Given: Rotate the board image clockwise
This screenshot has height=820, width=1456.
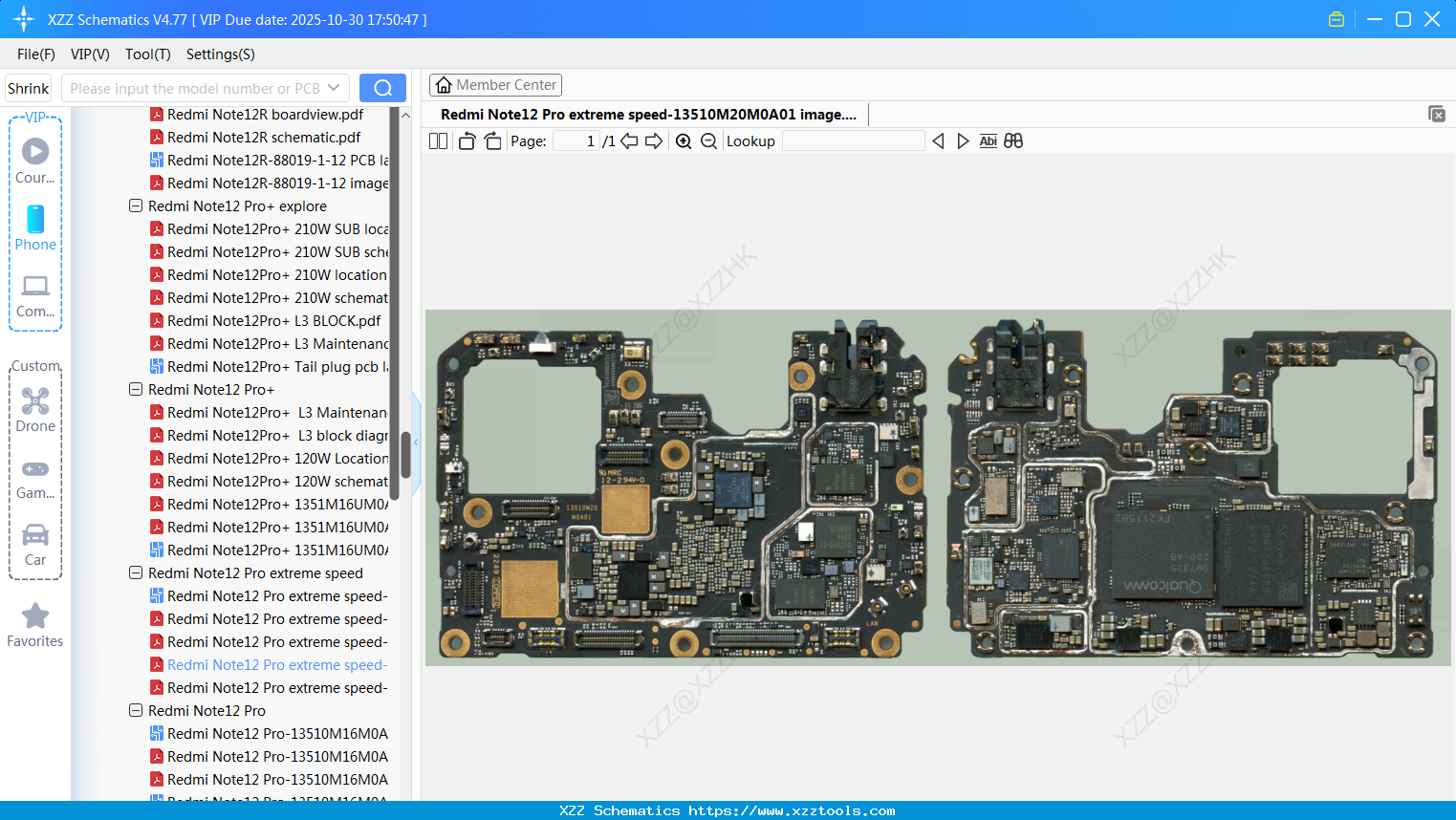Looking at the screenshot, I should (x=492, y=140).
